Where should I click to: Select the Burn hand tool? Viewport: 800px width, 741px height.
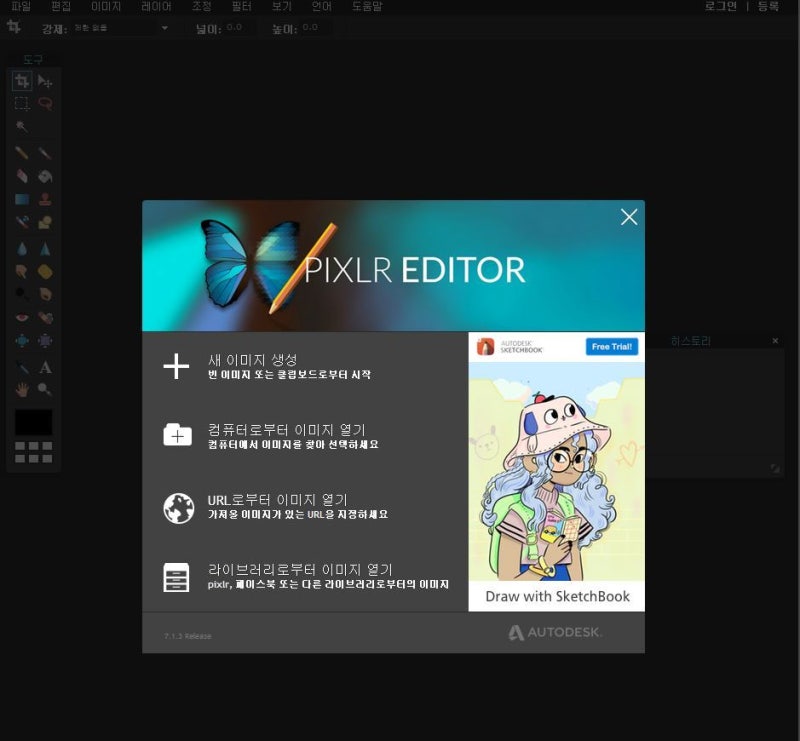pyautogui.click(x=45, y=294)
